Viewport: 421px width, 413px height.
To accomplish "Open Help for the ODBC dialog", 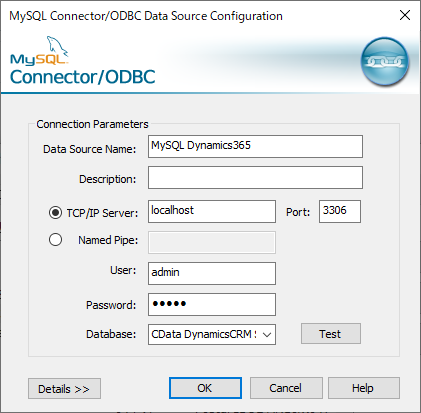I will pos(364,388).
